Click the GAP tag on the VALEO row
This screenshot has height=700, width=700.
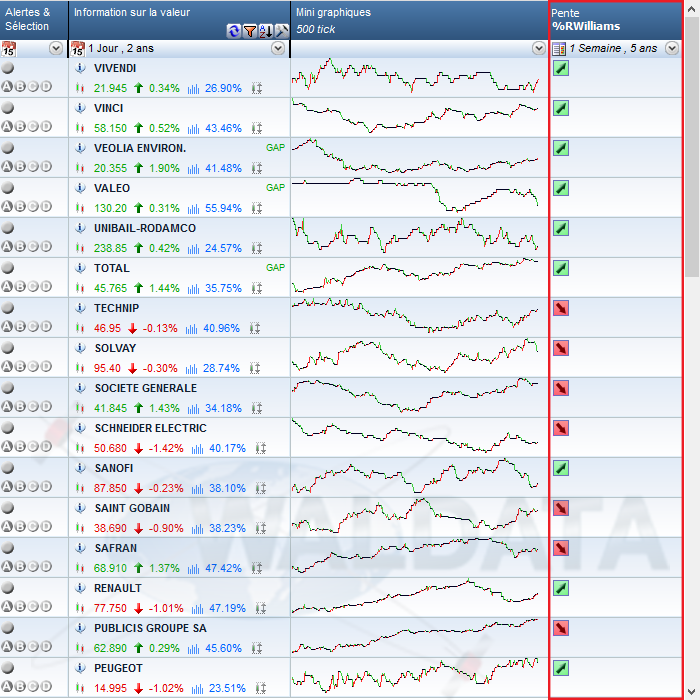pyautogui.click(x=275, y=188)
